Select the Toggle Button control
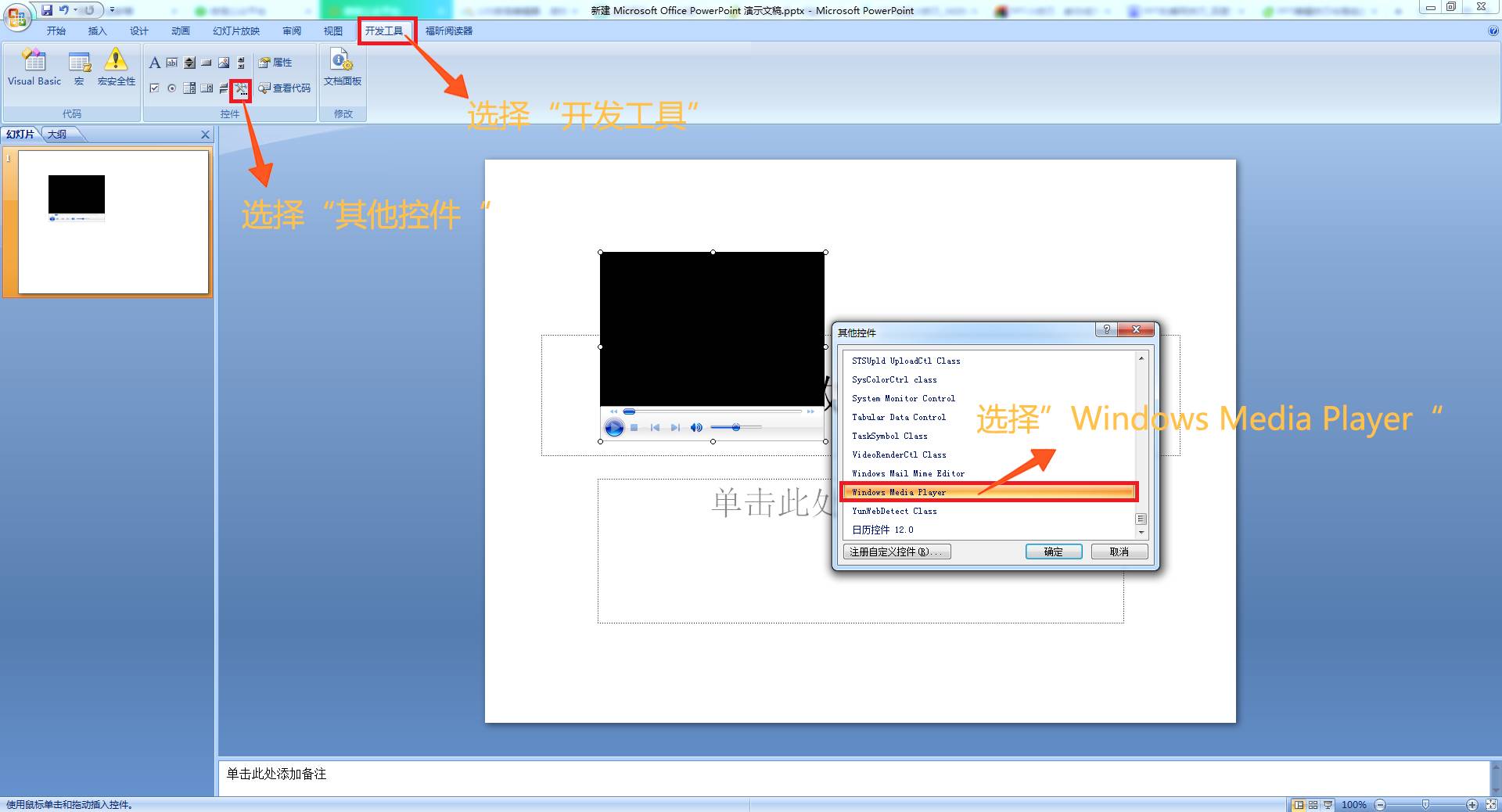Image resolution: width=1502 pixels, height=812 pixels. pos(224,88)
